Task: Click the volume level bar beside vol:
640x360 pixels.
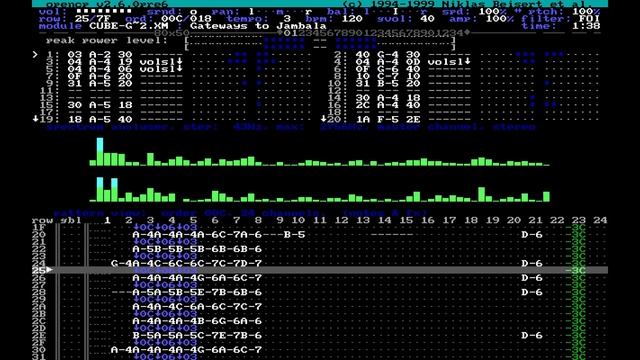Action: coord(104,11)
